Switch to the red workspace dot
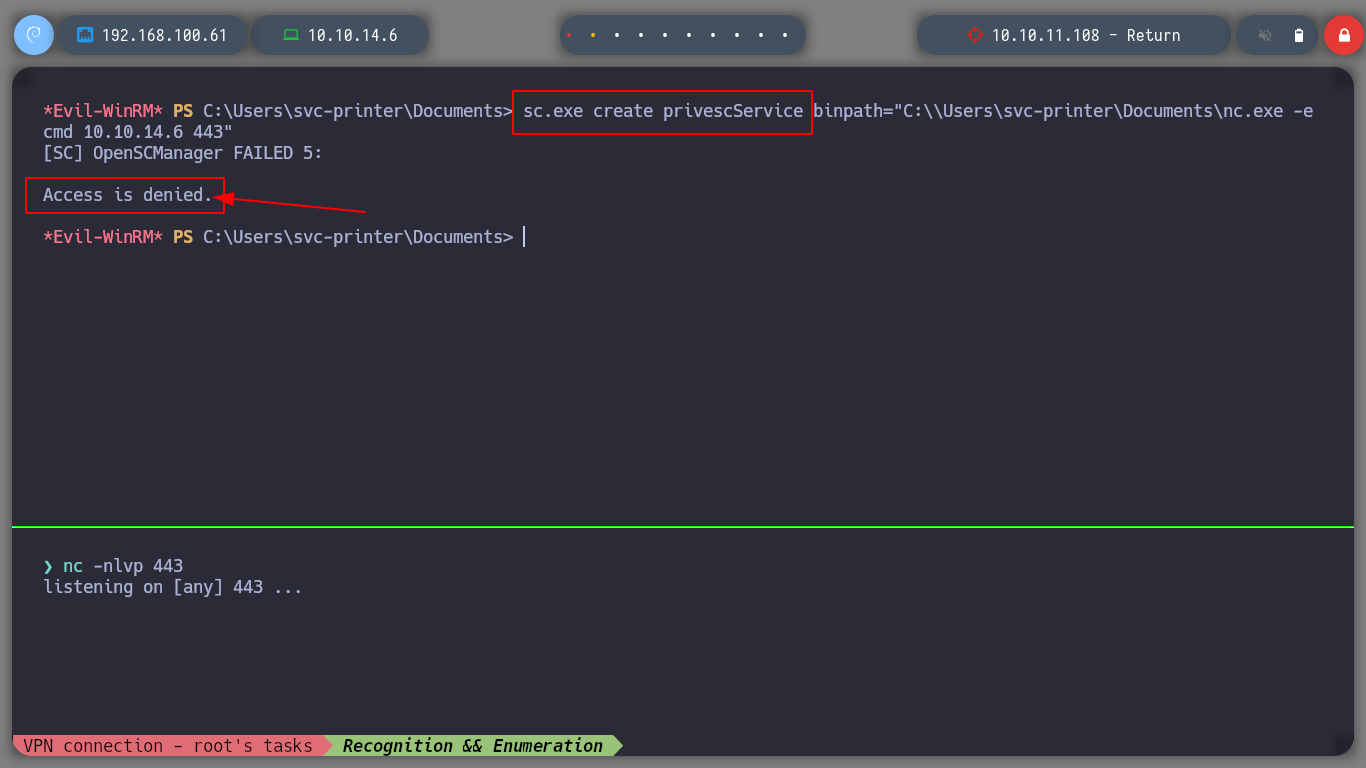 pyautogui.click(x=568, y=35)
